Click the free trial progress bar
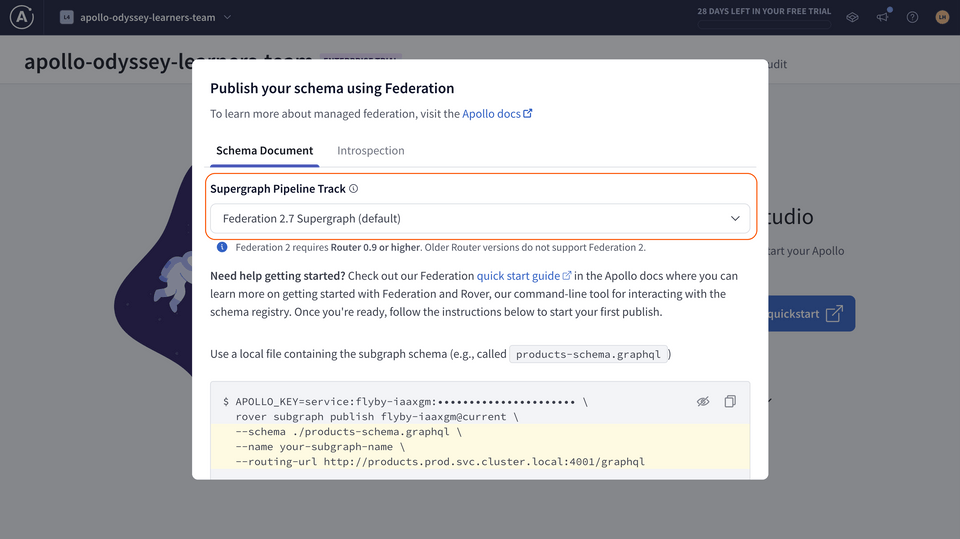Screen dimensions: 960x539 [764, 24]
